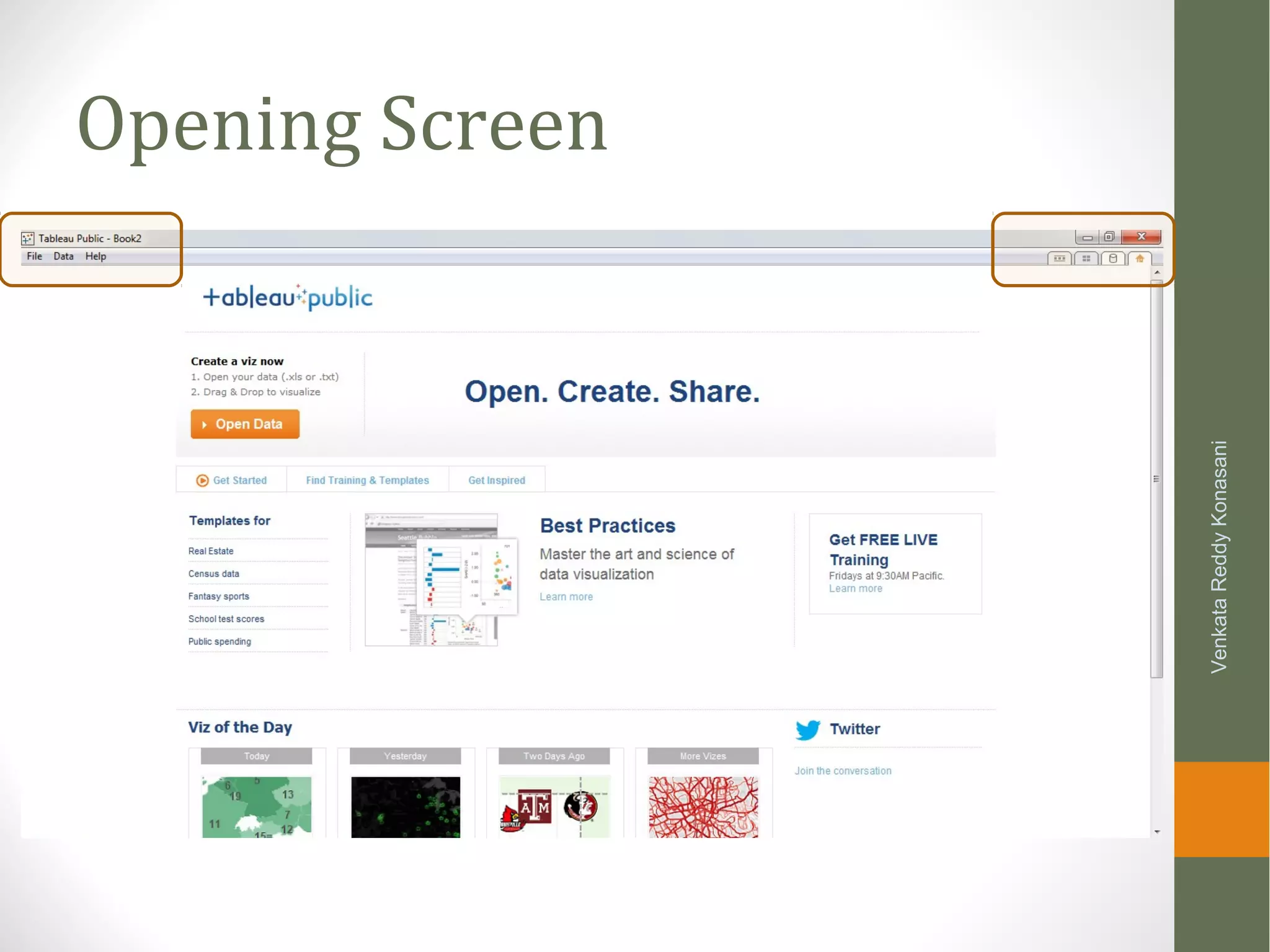Open the home start page tab icon
Viewport: 1270px width, 952px height.
pos(1140,259)
